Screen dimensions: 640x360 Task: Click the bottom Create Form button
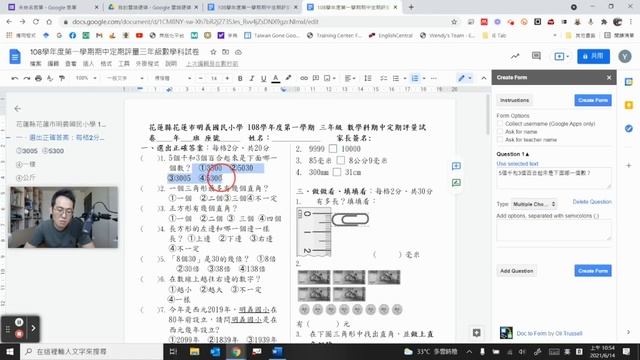[593, 271]
